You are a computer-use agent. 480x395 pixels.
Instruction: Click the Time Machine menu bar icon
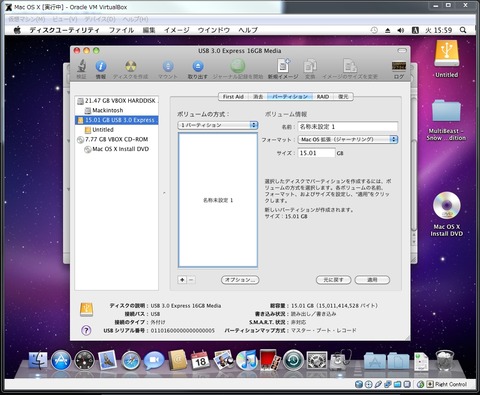[x=374, y=30]
